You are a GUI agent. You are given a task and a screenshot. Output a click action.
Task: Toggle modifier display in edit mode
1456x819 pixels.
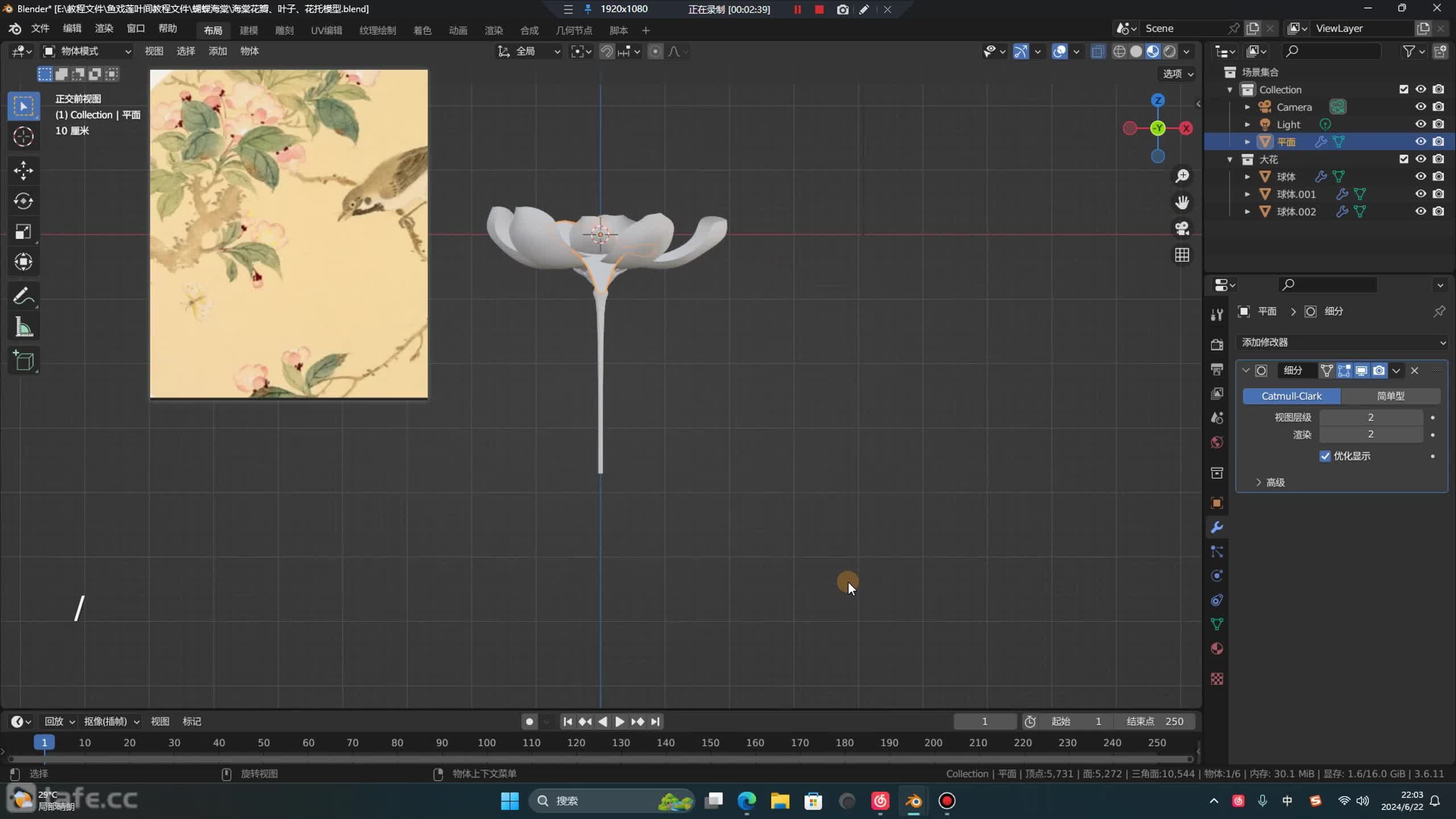1344,371
